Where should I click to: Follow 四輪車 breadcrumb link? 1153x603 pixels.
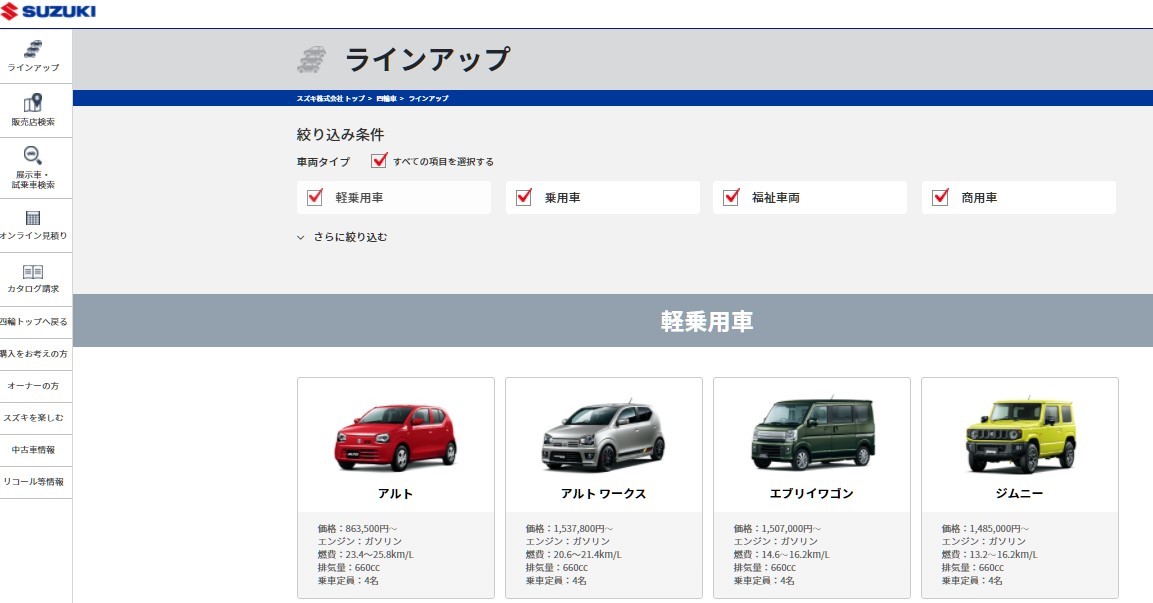tap(386, 99)
